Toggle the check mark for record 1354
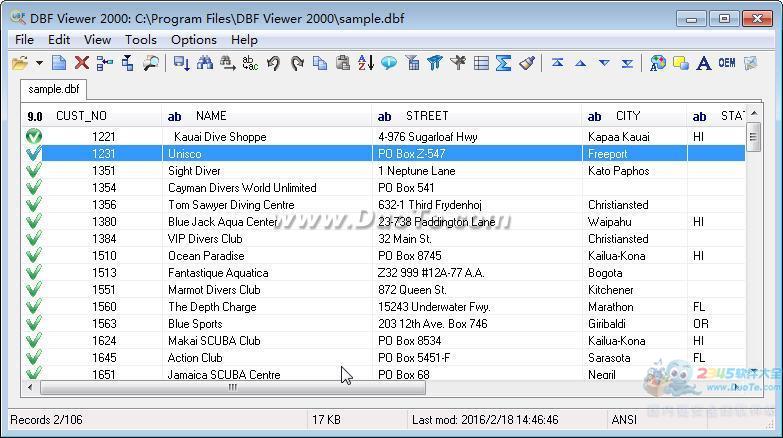Image resolution: width=783 pixels, height=438 pixels. (33, 187)
